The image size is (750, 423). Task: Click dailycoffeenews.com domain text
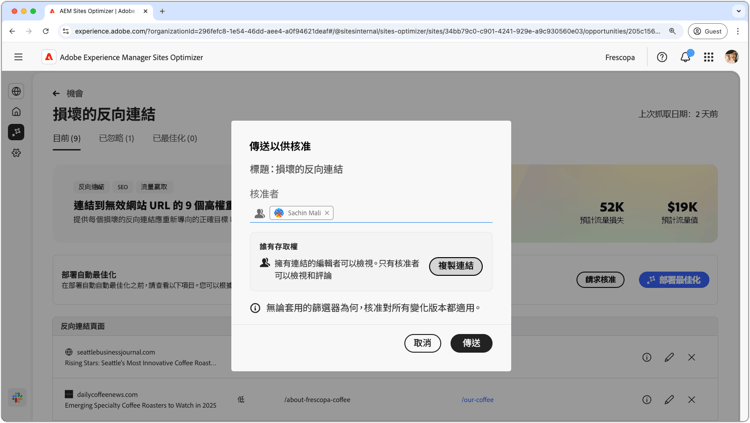click(107, 394)
